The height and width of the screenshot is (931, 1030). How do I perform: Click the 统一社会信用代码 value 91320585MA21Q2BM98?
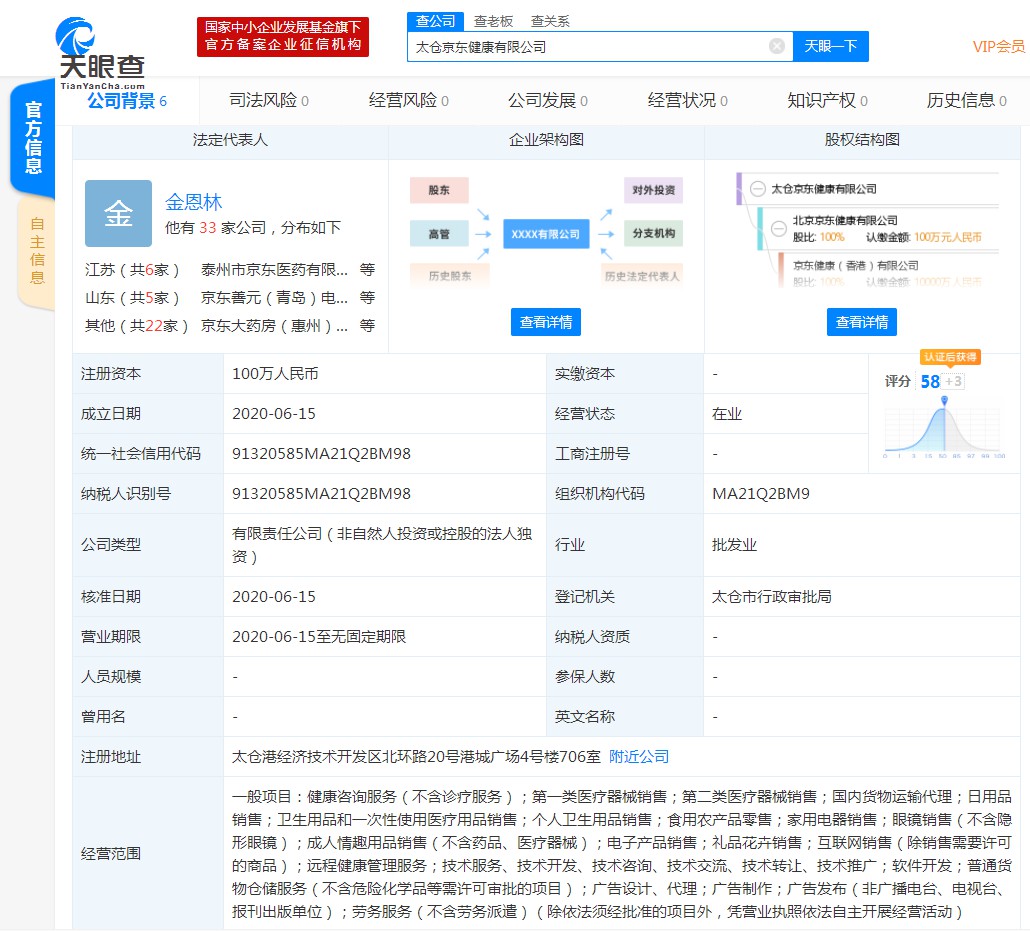(321, 454)
